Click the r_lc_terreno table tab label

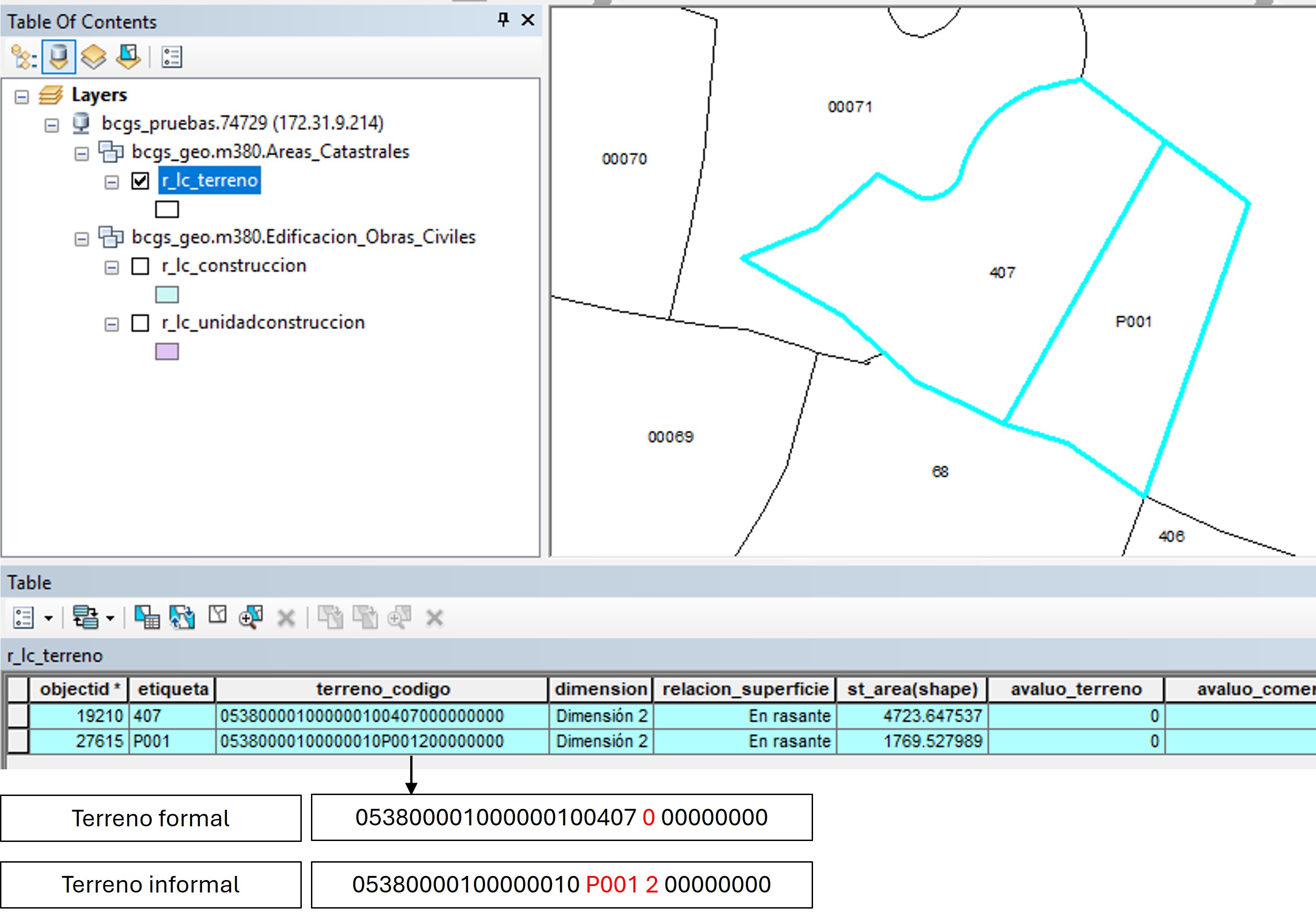(55, 655)
